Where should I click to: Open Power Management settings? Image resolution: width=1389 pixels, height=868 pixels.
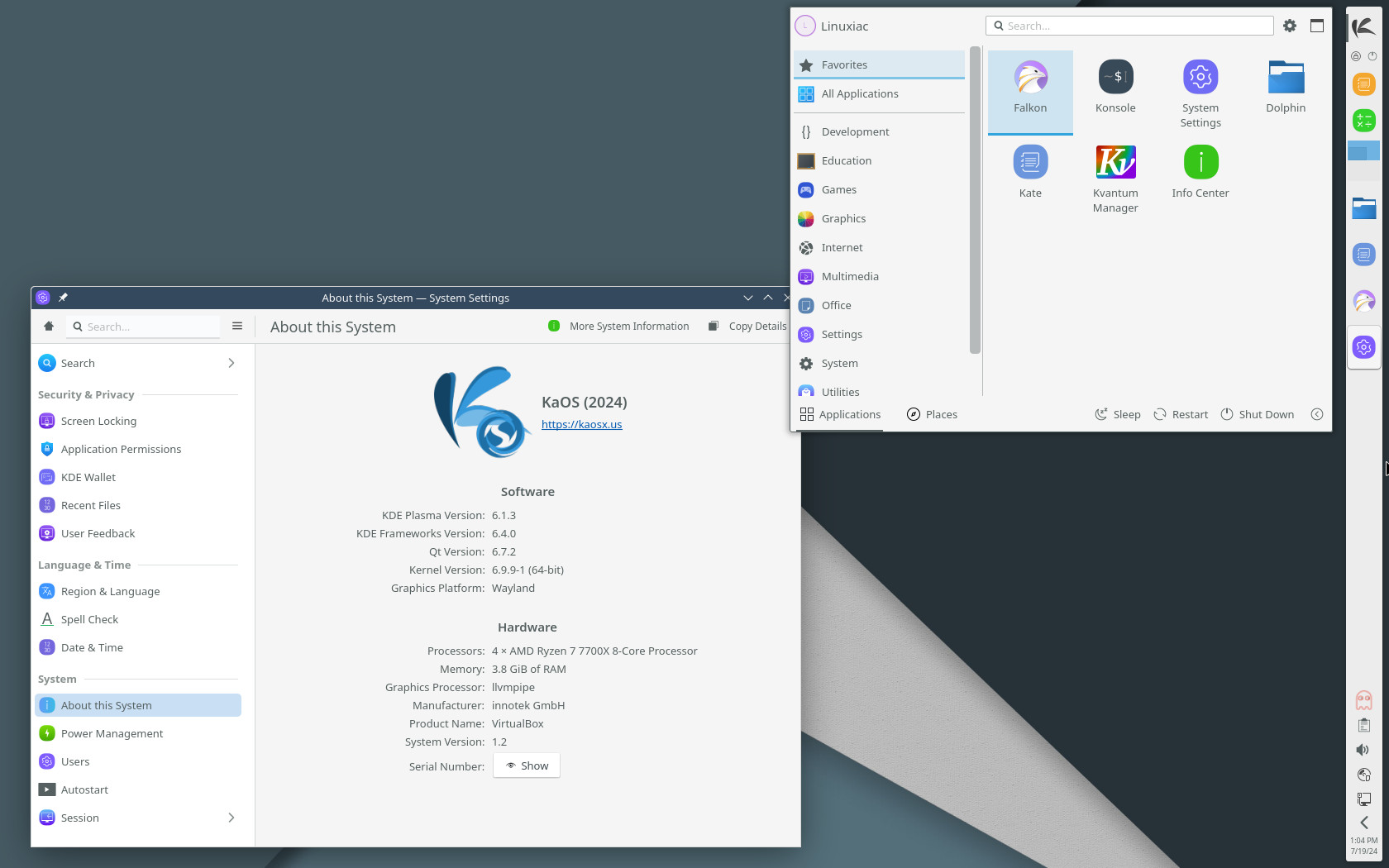138,733
